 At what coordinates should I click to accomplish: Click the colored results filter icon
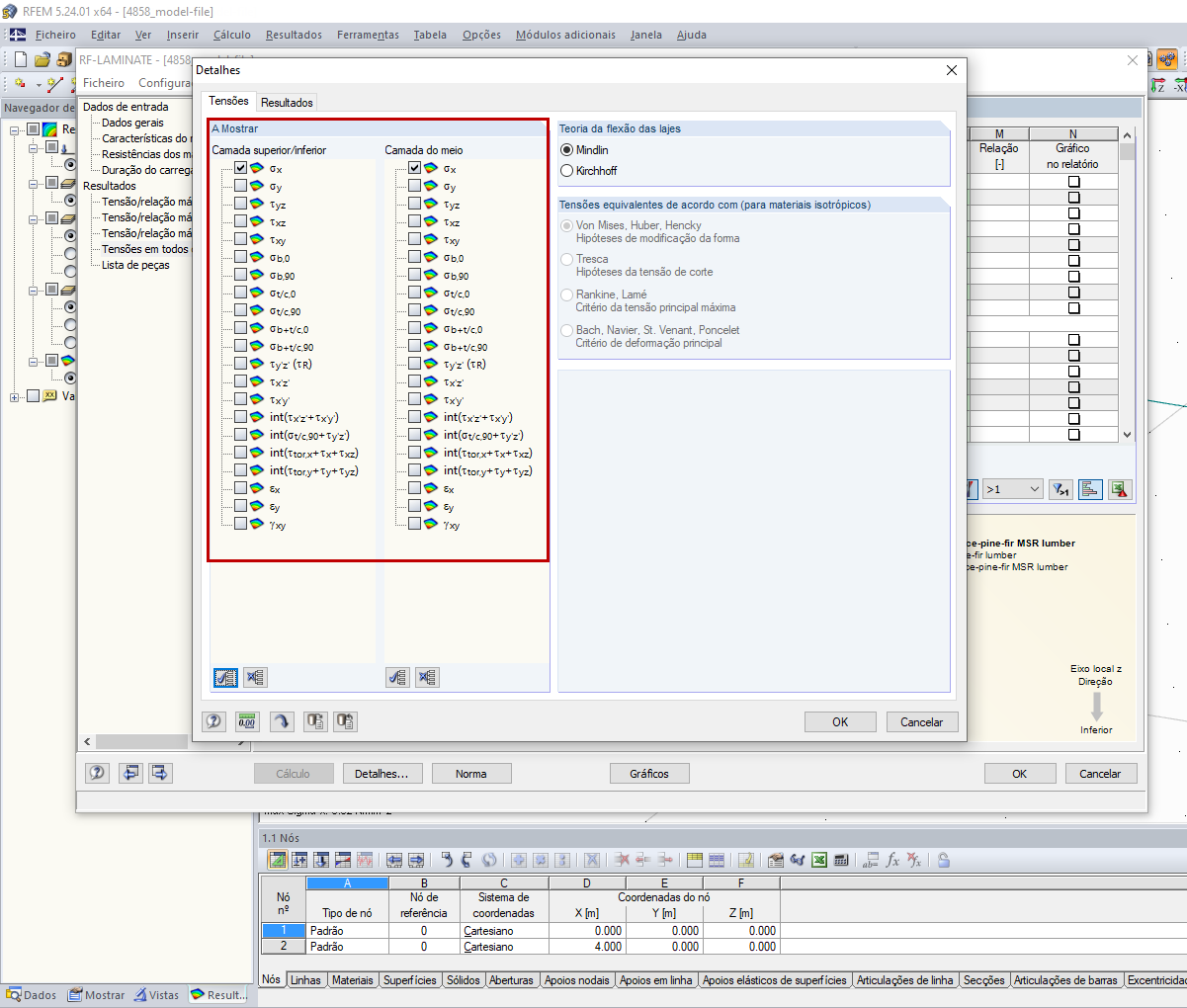coord(1090,489)
